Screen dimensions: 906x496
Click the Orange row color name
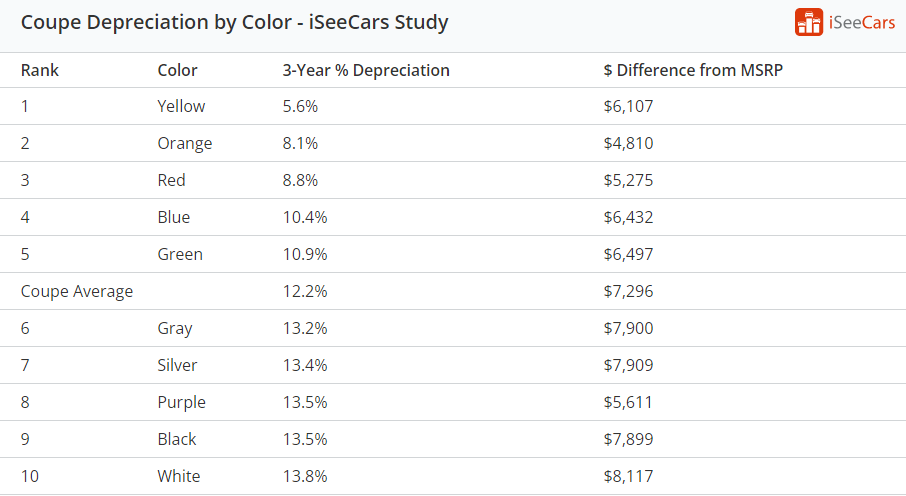coord(185,143)
